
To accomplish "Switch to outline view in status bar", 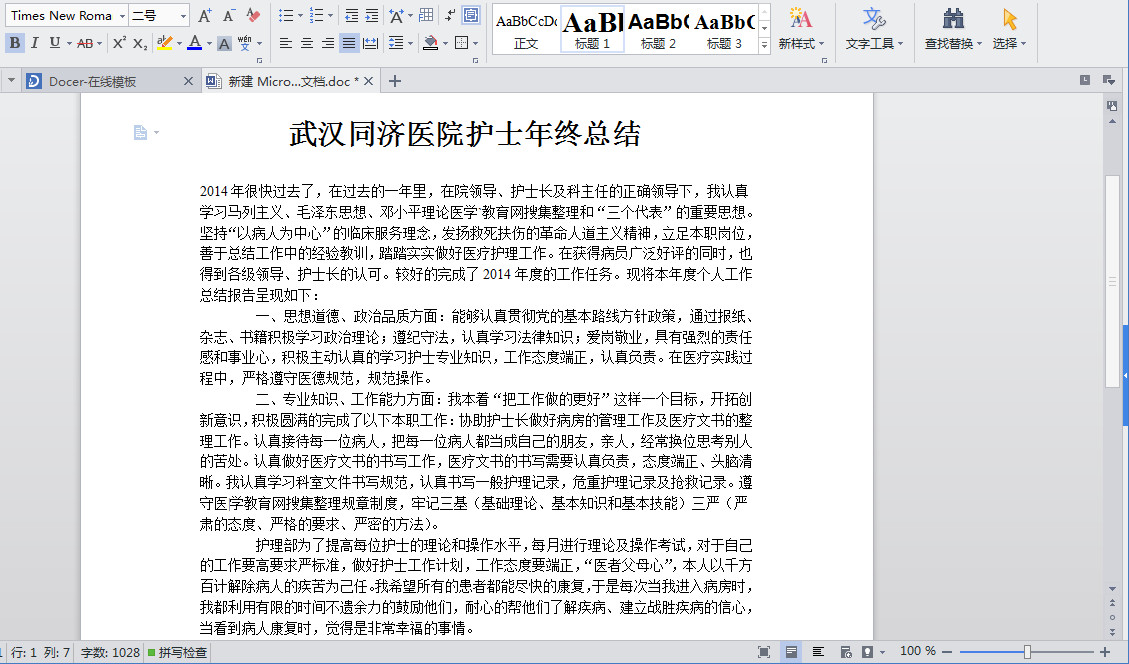I will 818,652.
